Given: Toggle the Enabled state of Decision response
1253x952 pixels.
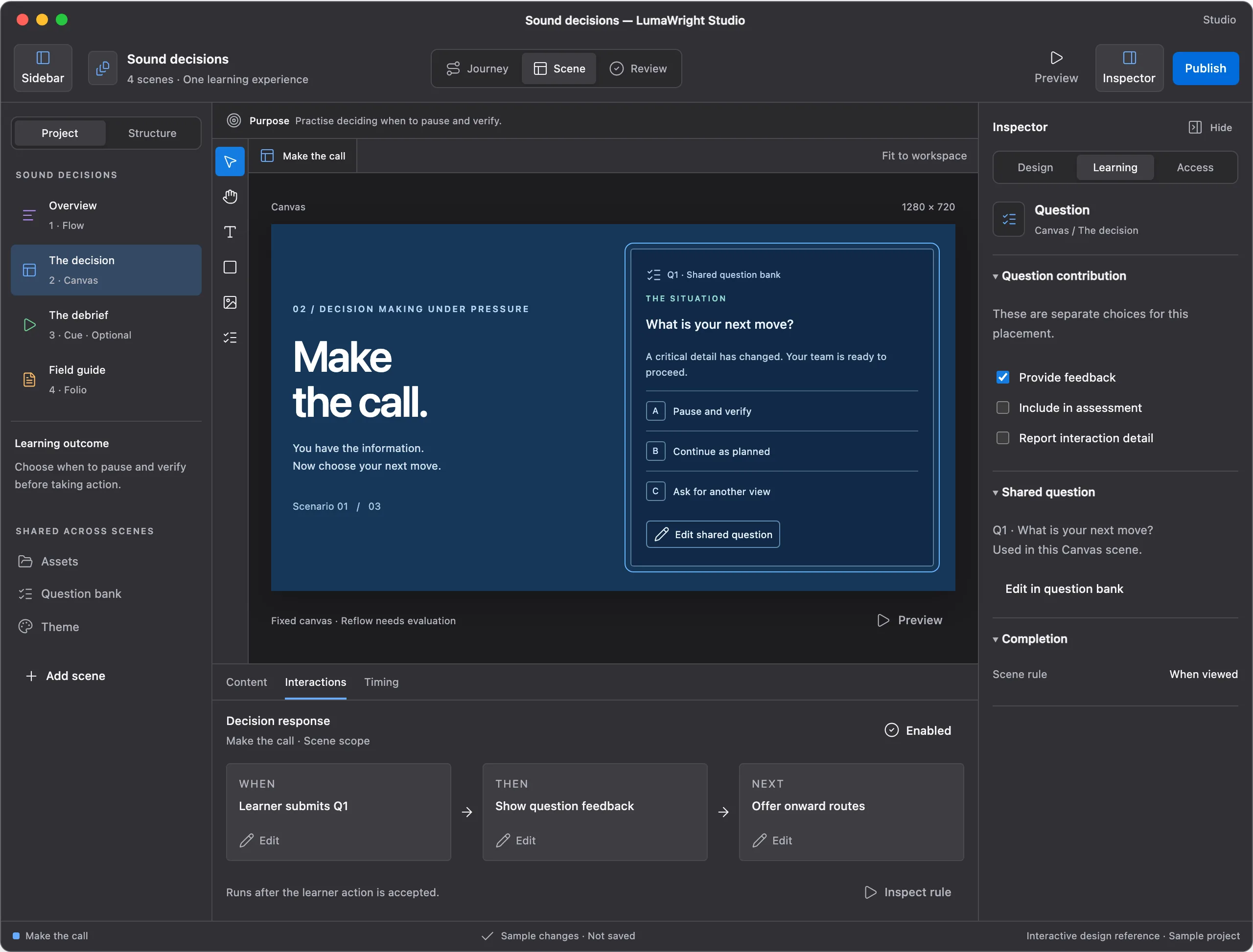Looking at the screenshot, I should (917, 730).
